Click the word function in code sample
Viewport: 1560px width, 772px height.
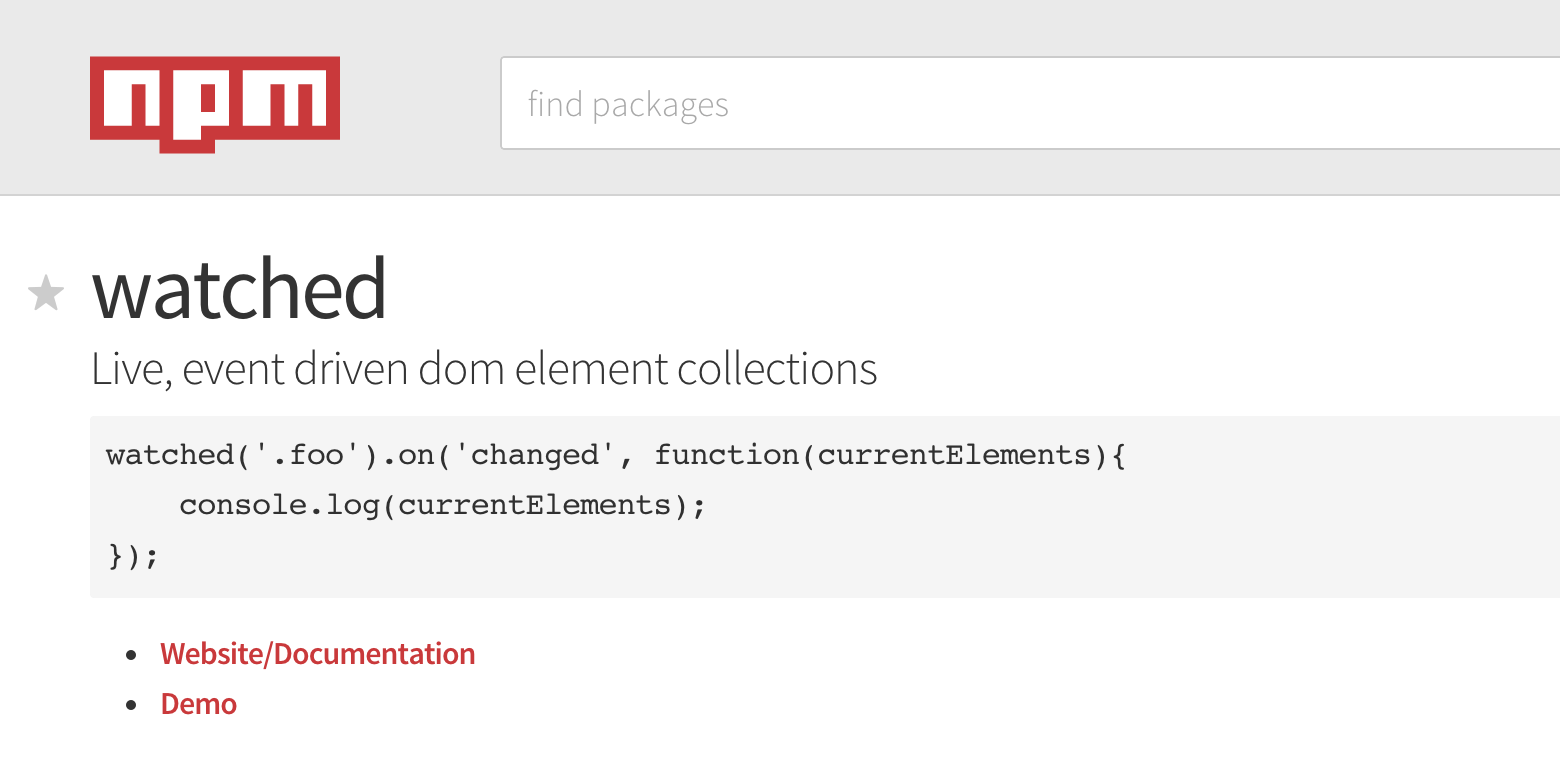click(725, 456)
